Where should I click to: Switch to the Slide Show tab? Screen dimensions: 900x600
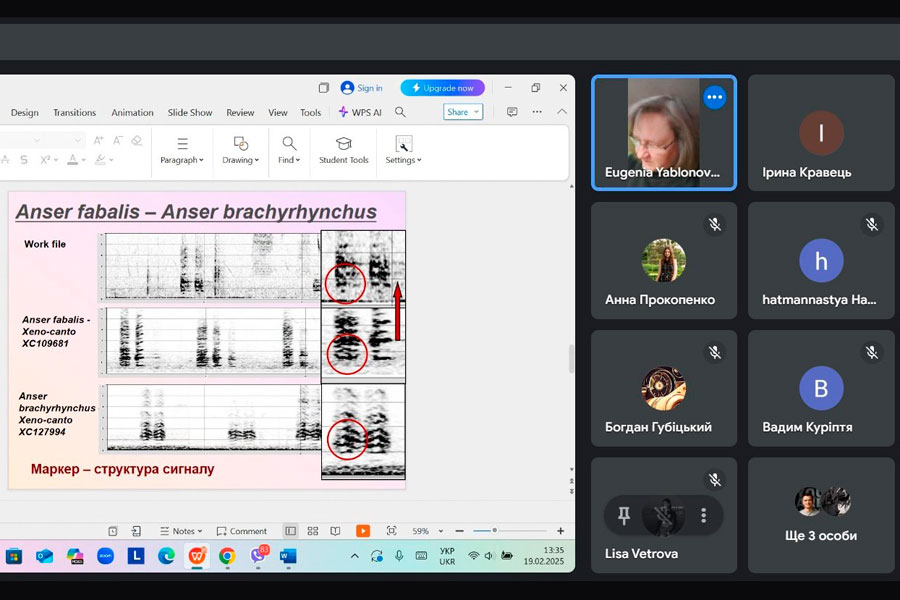click(x=190, y=113)
